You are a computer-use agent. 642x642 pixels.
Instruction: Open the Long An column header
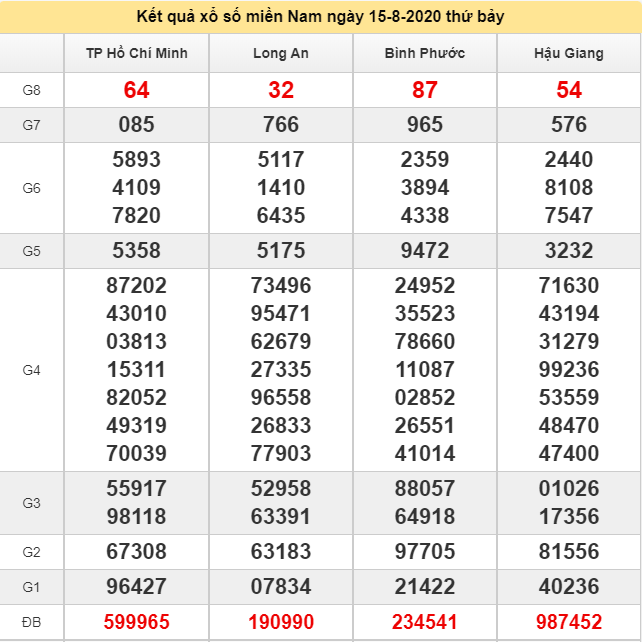point(281,53)
